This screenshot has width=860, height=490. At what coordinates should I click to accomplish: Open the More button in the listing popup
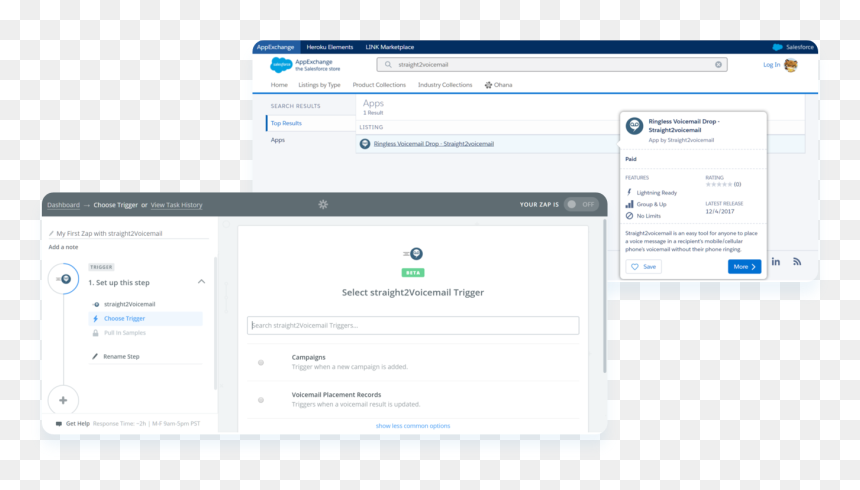(x=744, y=267)
